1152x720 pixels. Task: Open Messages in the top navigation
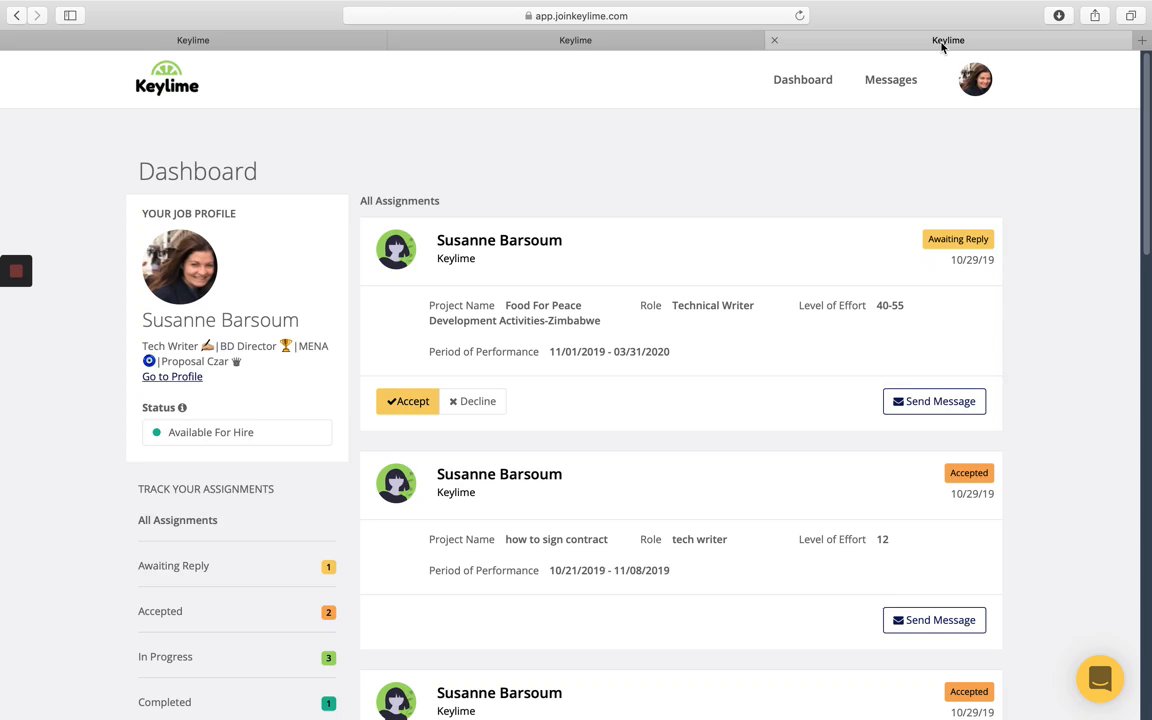click(890, 79)
